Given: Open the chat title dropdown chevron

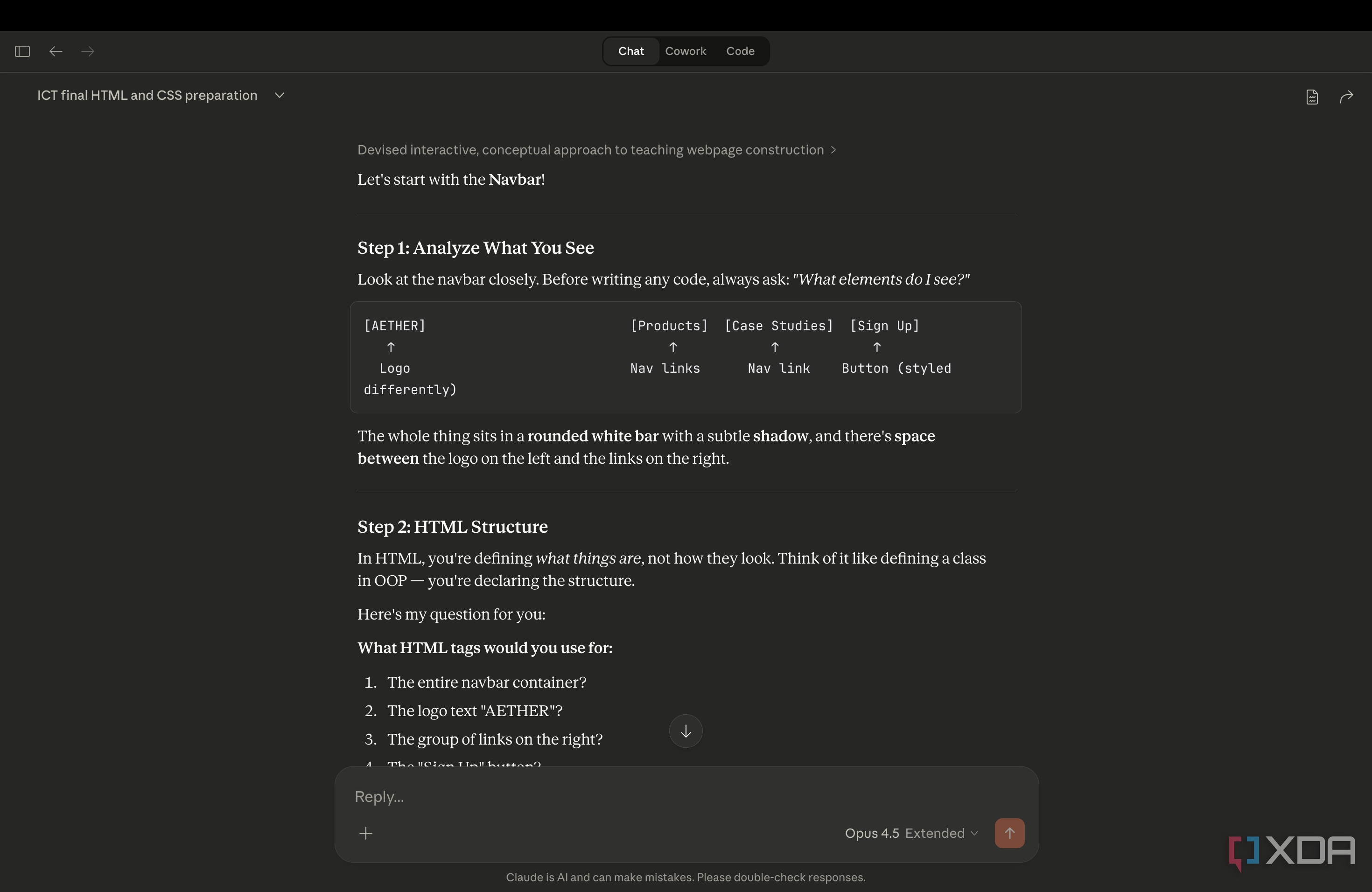Looking at the screenshot, I should pyautogui.click(x=280, y=95).
